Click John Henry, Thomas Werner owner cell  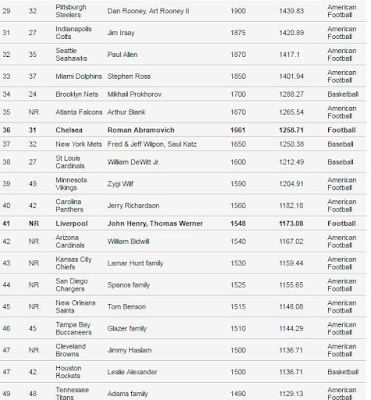coord(155,223)
